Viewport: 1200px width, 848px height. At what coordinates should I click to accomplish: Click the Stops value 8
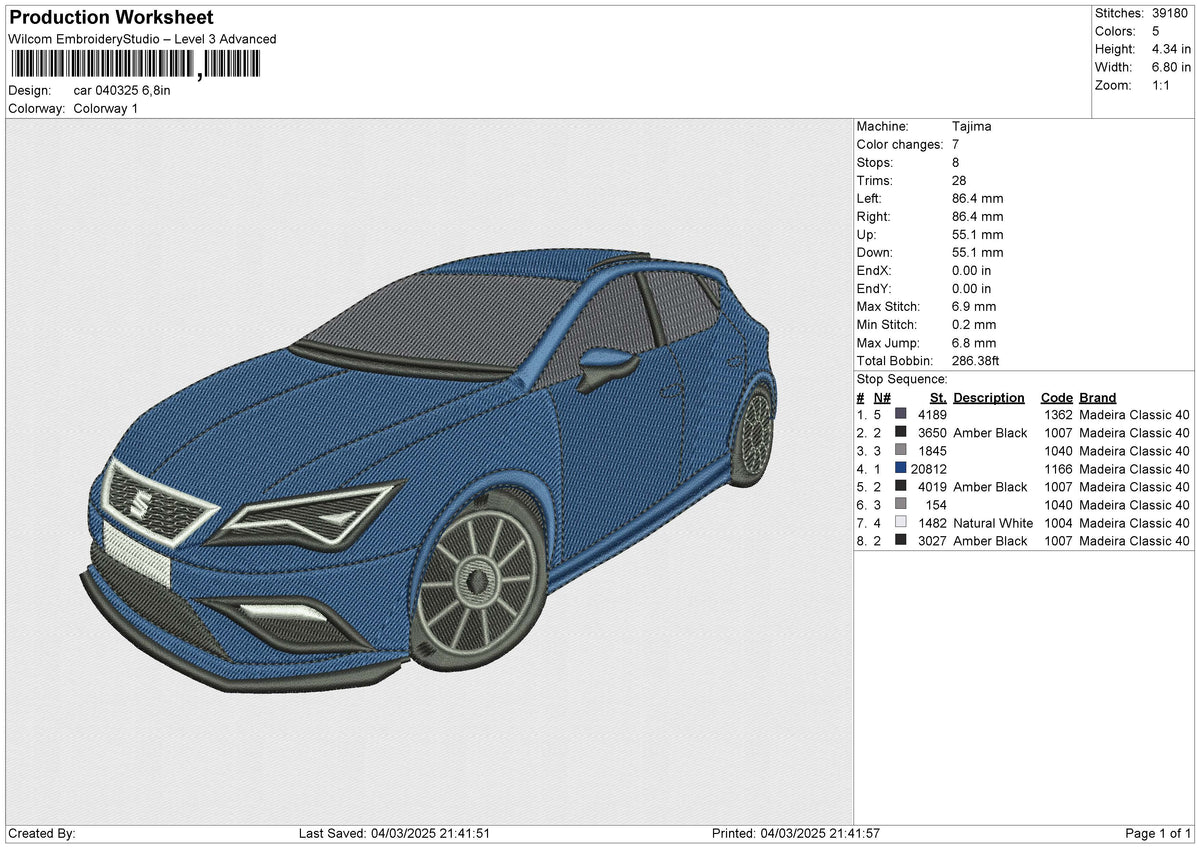click(957, 163)
